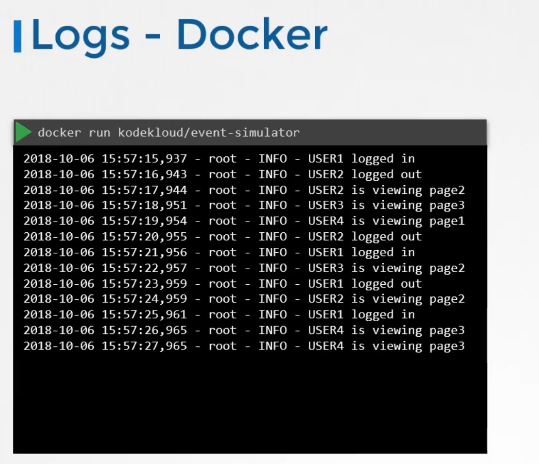
Task: Click the last log line at 15:57:27,965
Action: coord(244,346)
